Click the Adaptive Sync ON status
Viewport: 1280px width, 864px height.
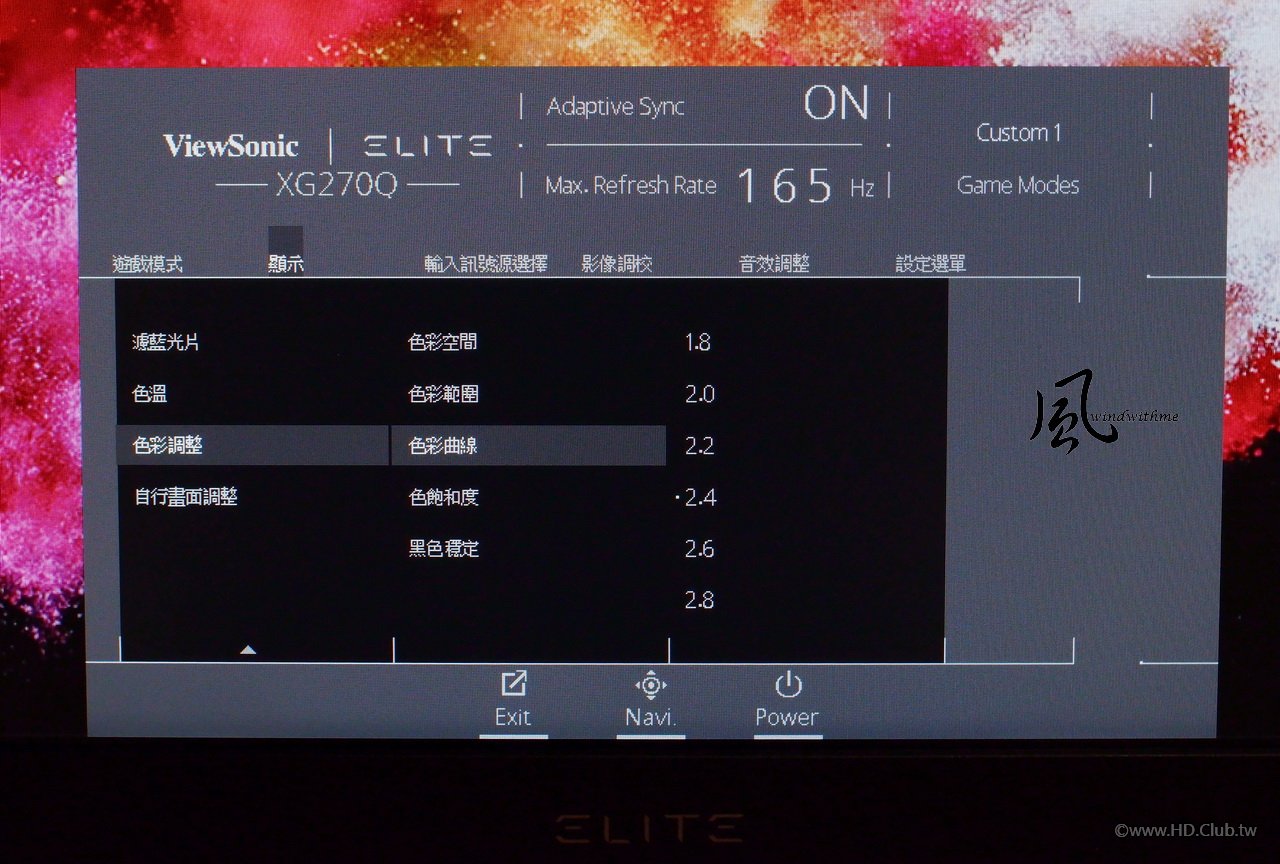[837, 104]
